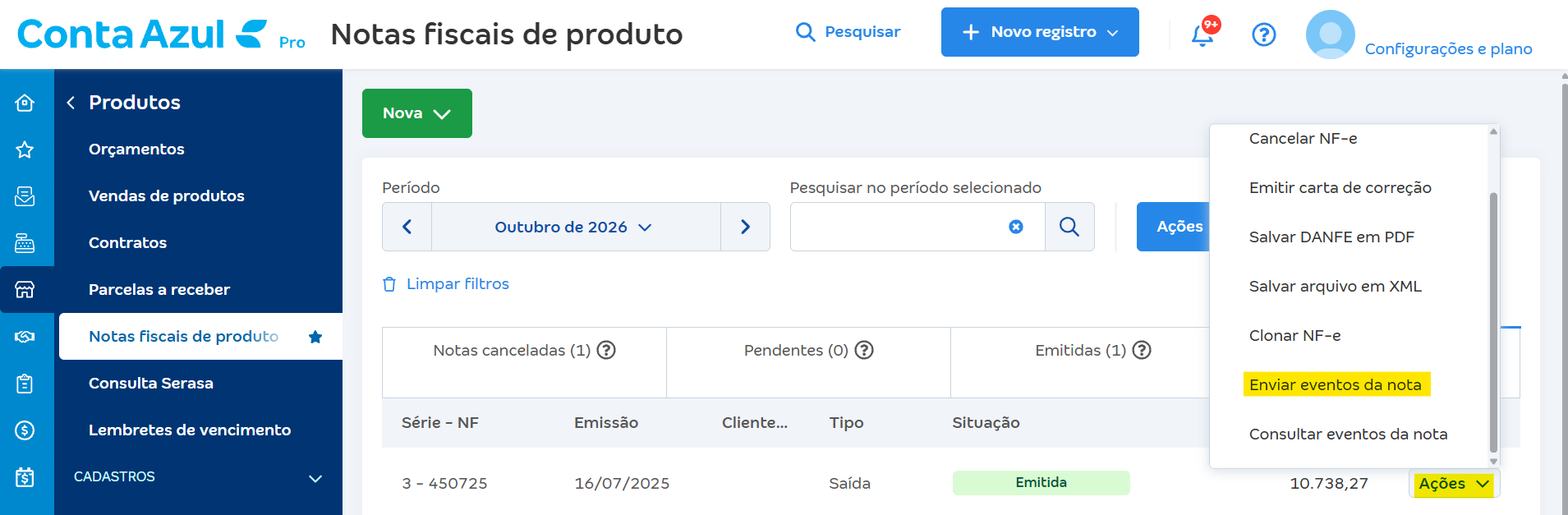
Task: Click Emissão column header
Action: click(x=606, y=423)
